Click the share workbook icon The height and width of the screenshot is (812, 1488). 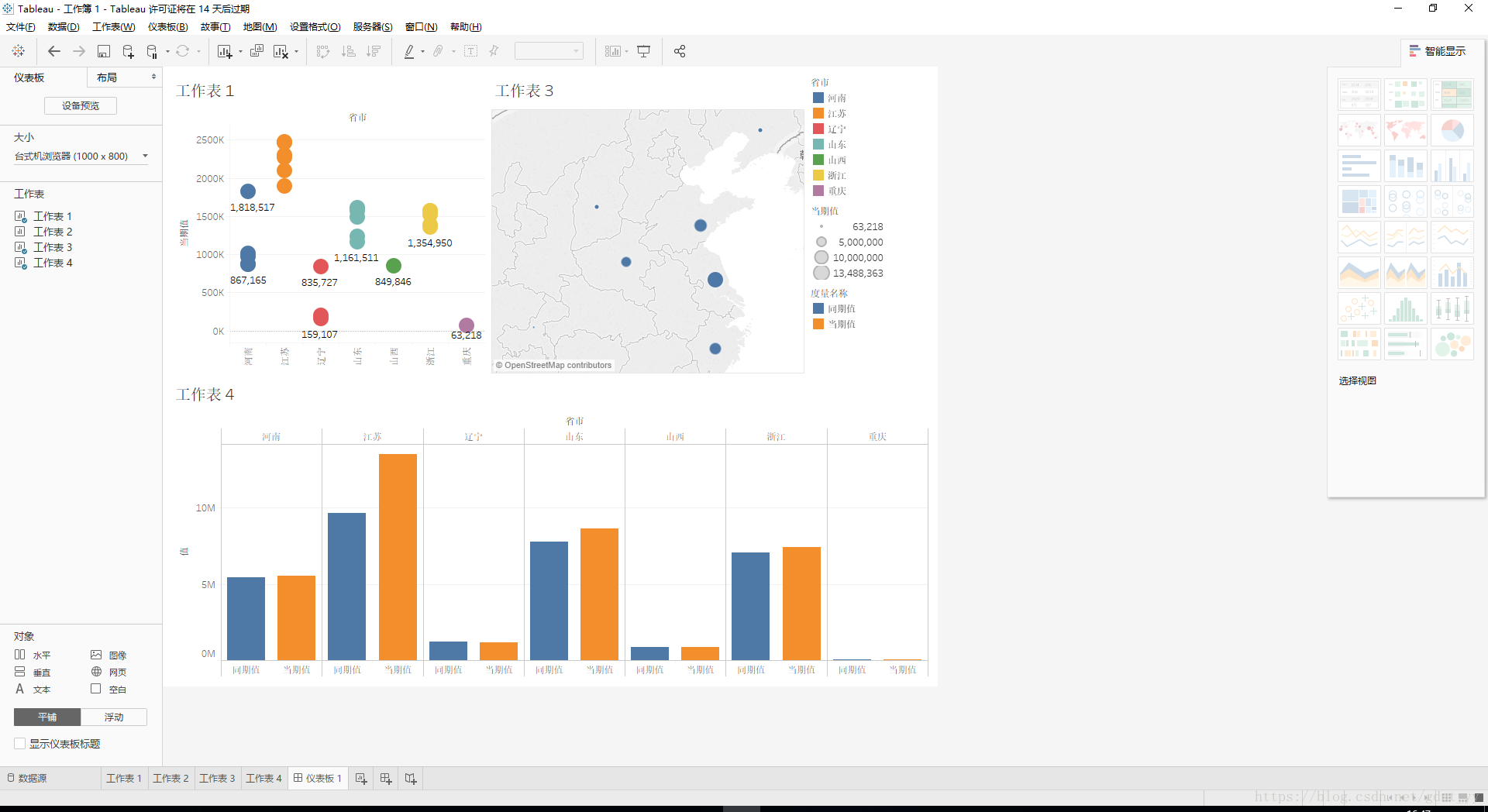pyautogui.click(x=680, y=51)
